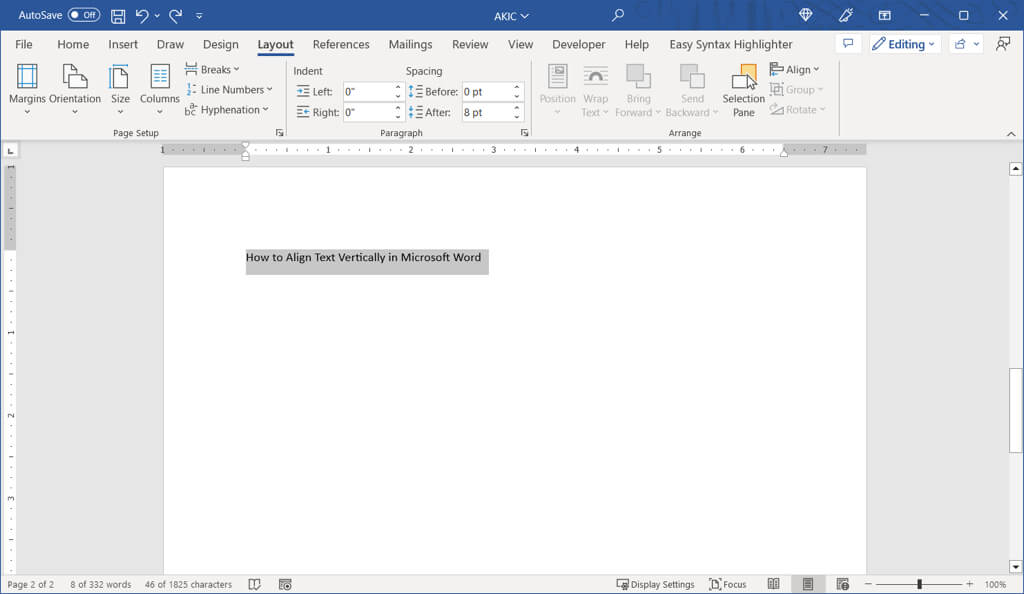The width and height of the screenshot is (1024, 594).
Task: Open the search magnifier in title bar
Action: [x=618, y=16]
